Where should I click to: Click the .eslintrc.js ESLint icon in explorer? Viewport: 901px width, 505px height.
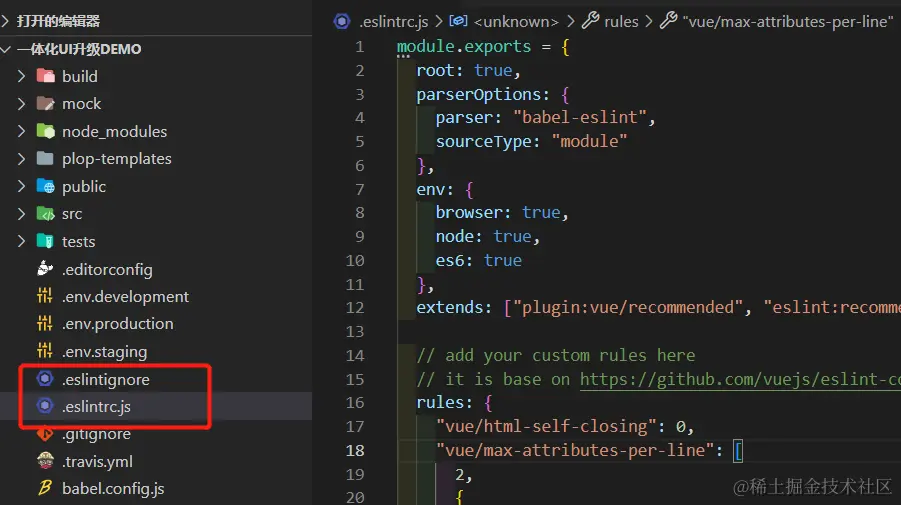click(45, 406)
